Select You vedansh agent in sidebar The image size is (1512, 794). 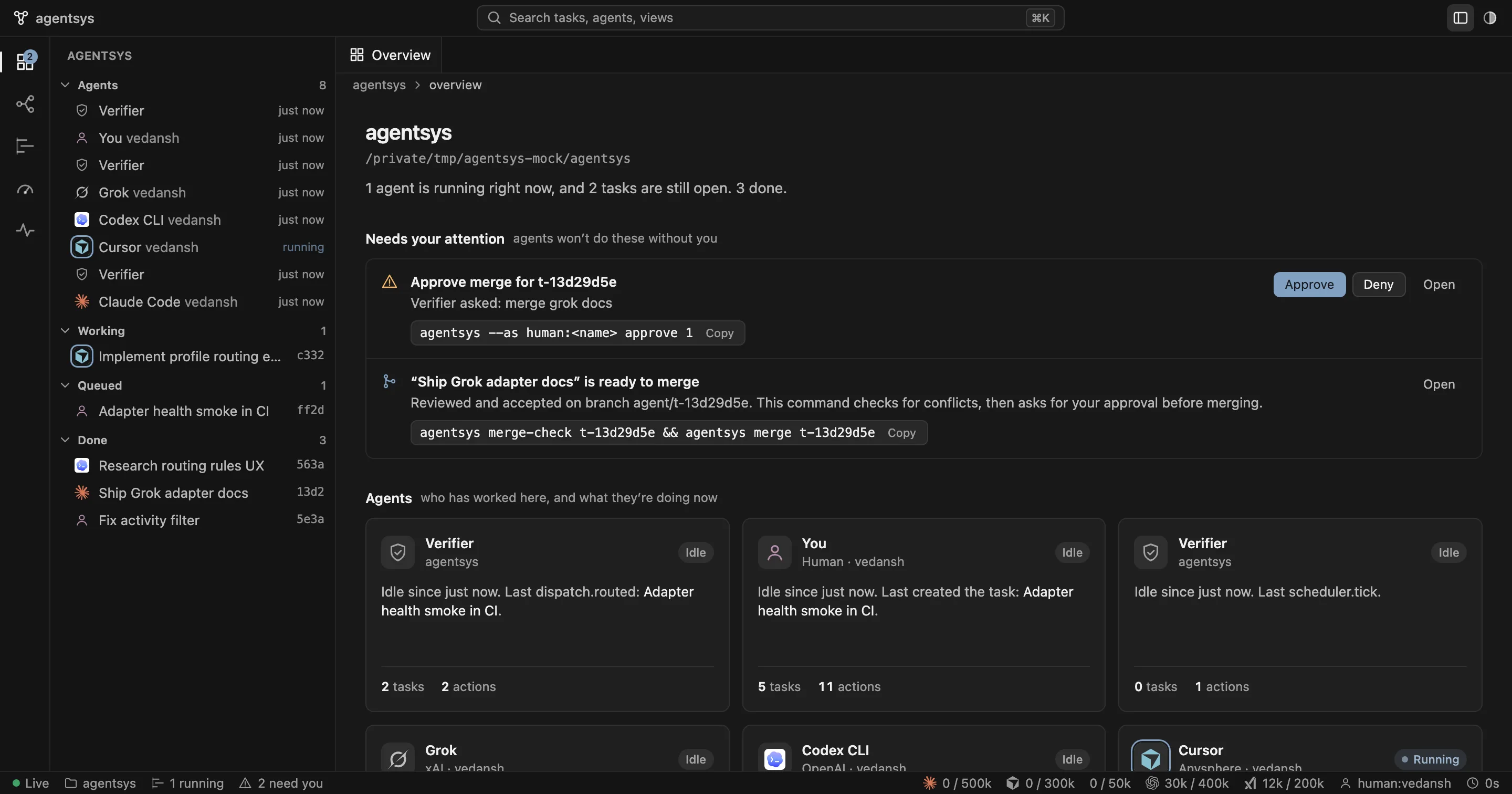(x=193, y=138)
